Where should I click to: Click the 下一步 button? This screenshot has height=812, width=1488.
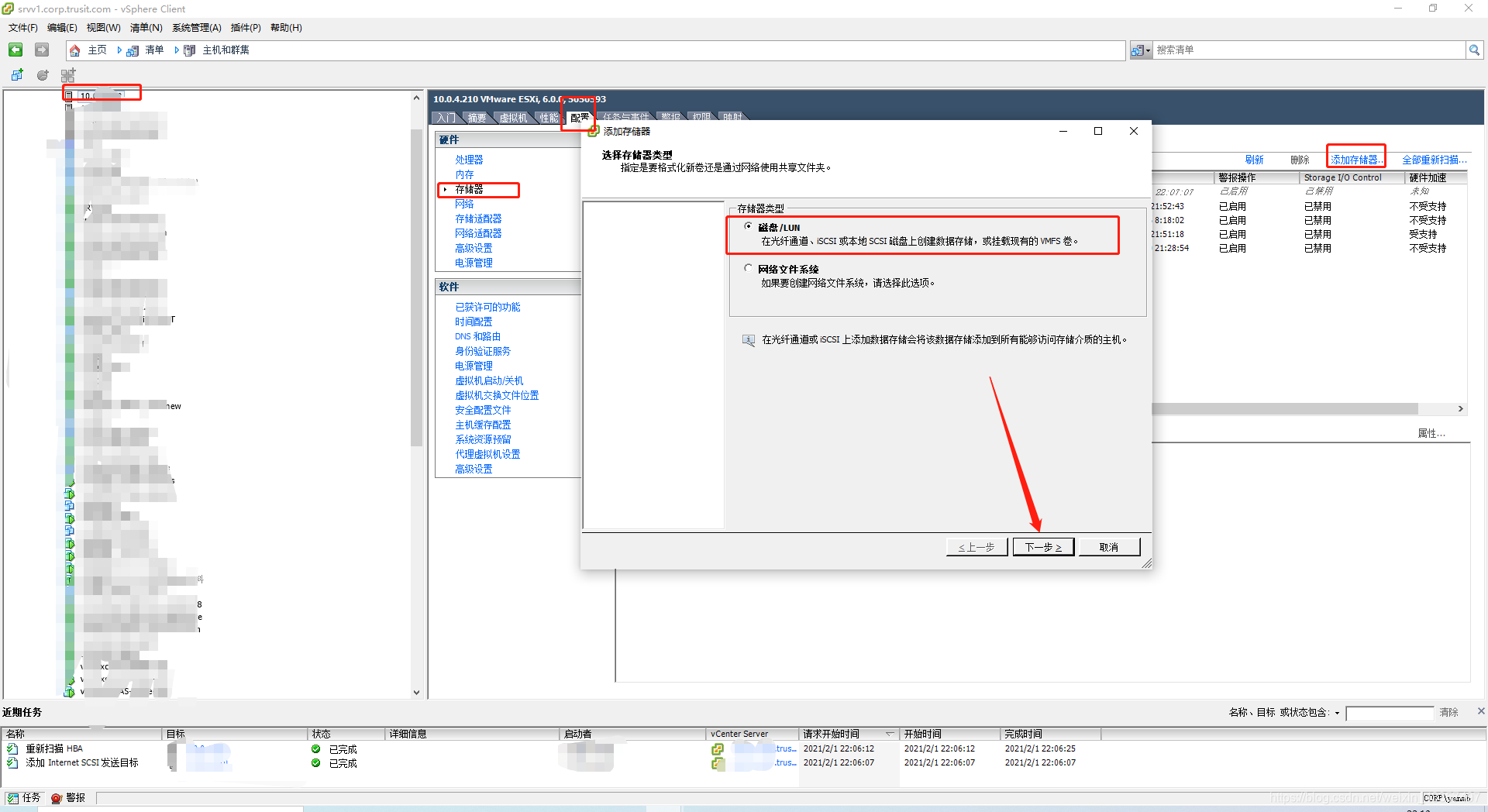[x=1043, y=547]
